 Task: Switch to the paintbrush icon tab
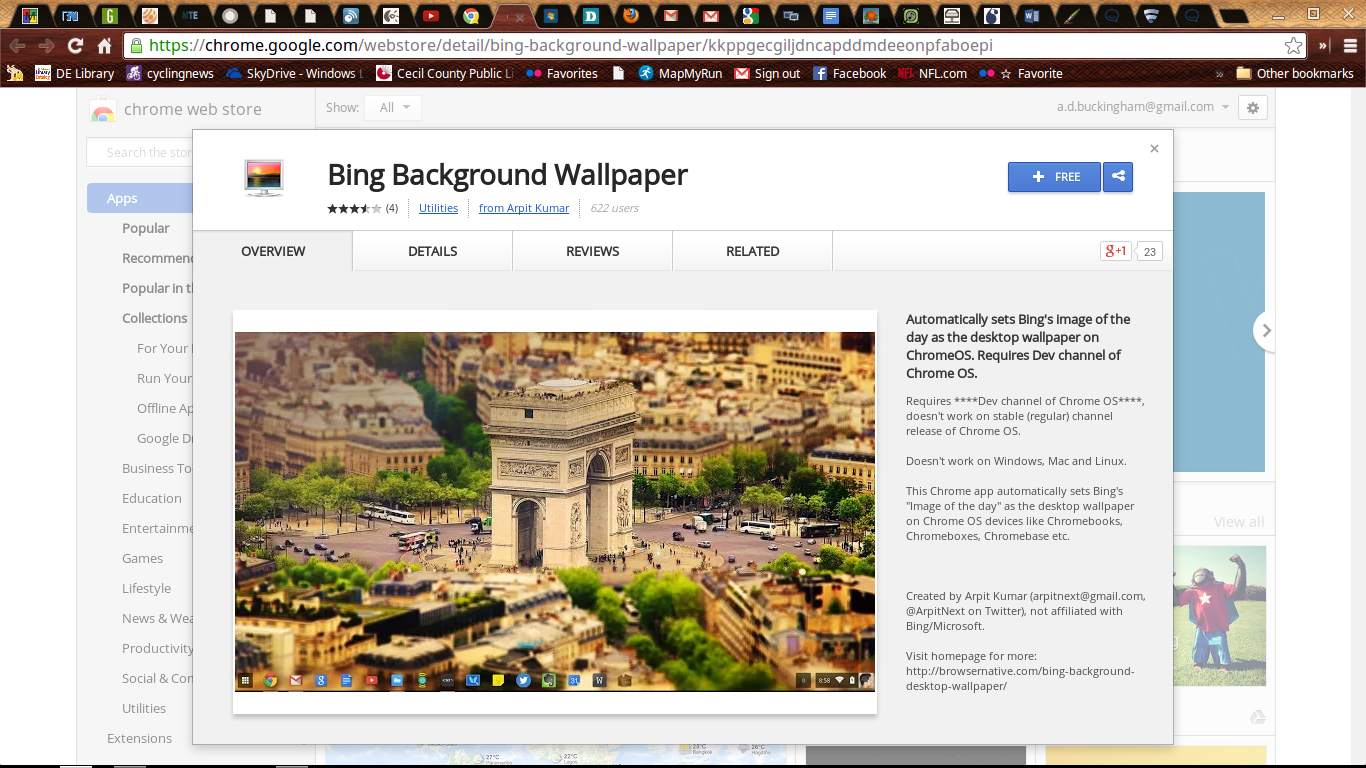[x=1071, y=16]
